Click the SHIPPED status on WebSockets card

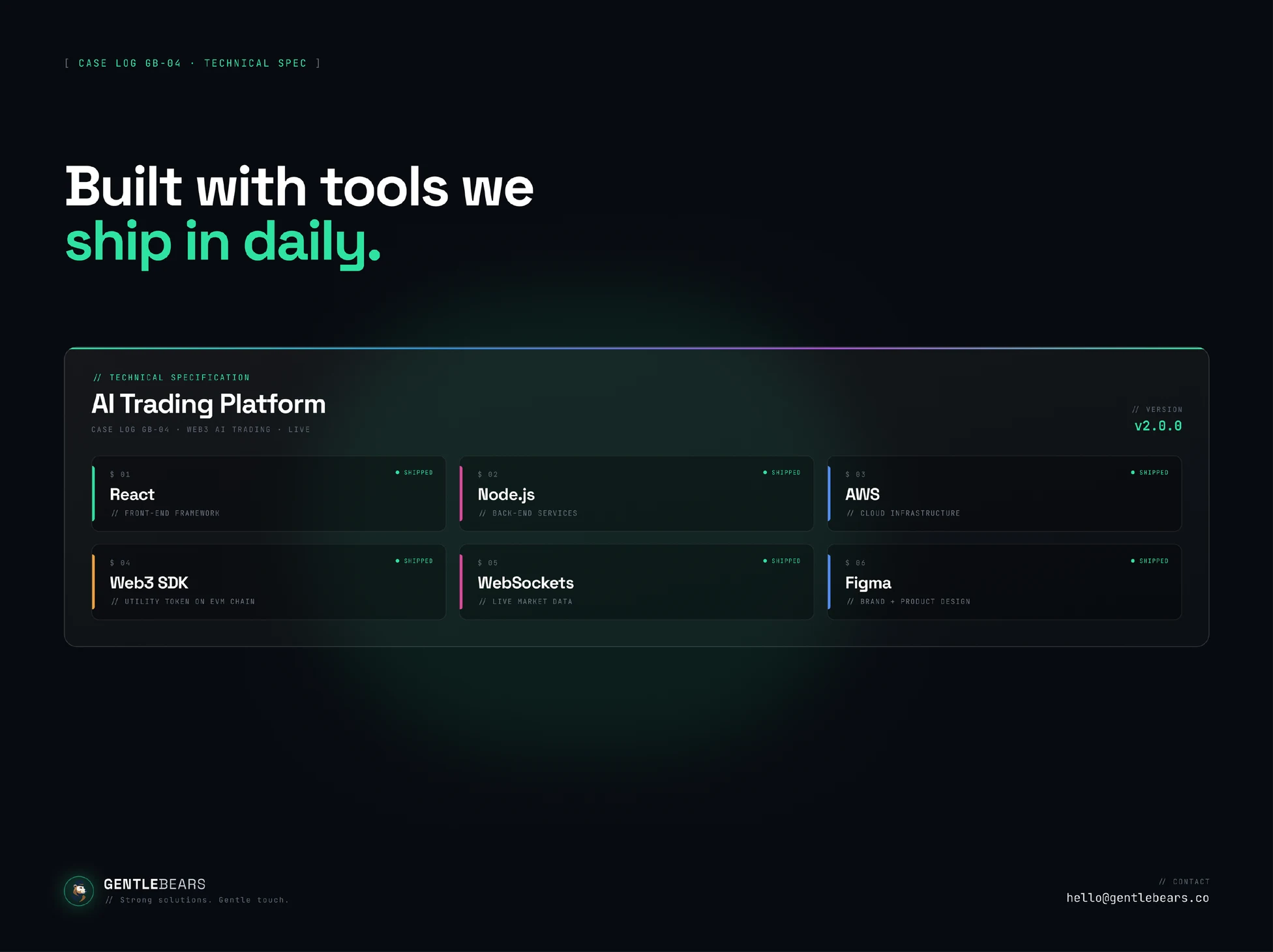coord(782,561)
